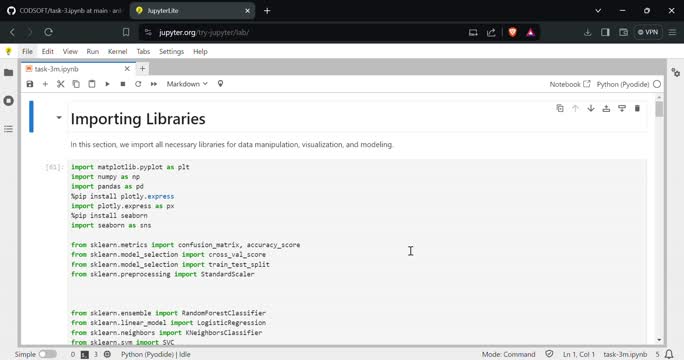684x360 pixels.
Task: Move the cell down with arrow icon
Action: pyautogui.click(x=591, y=108)
